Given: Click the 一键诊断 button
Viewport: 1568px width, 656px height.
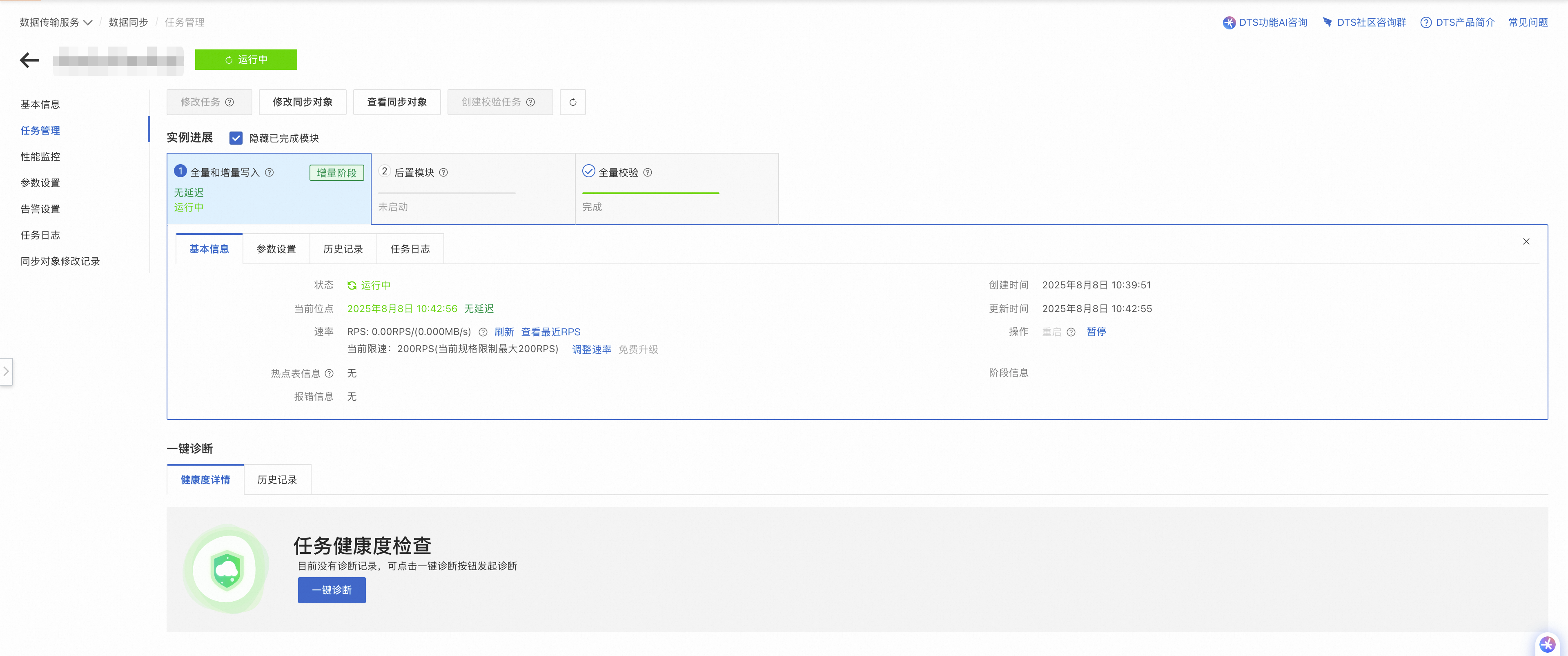Looking at the screenshot, I should point(332,590).
